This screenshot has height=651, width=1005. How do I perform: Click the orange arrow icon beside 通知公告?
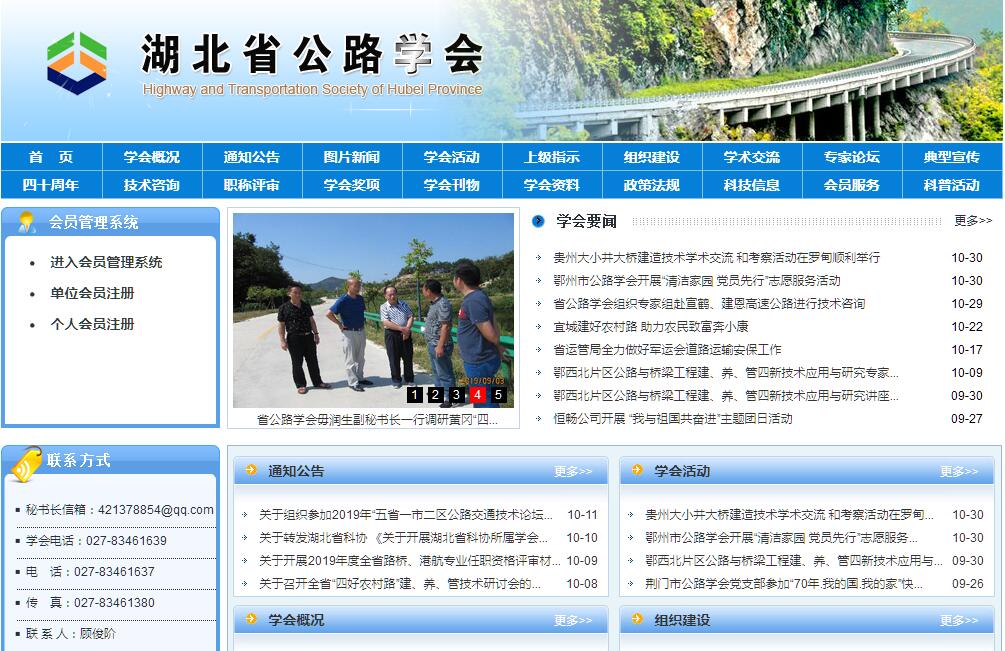[x=251, y=470]
